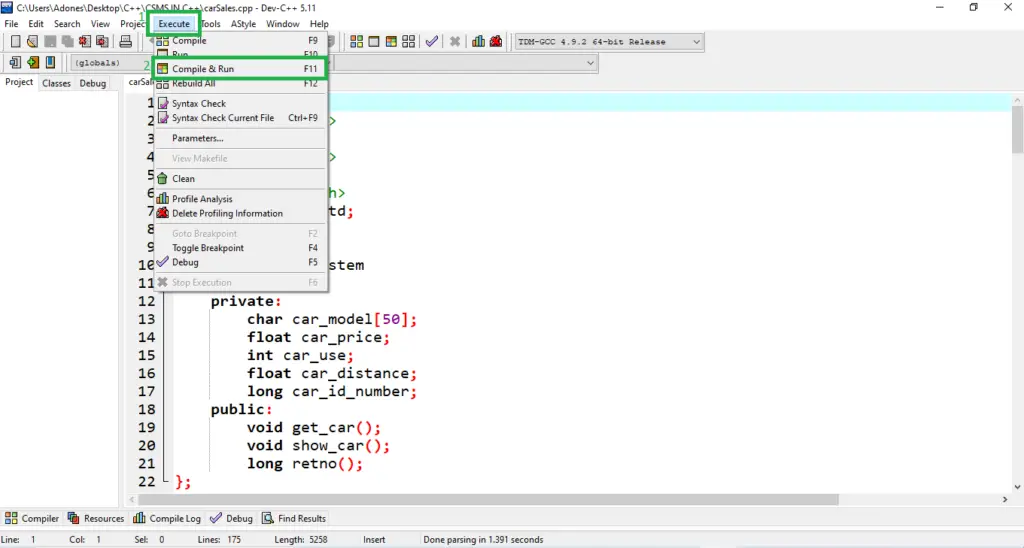1024x548 pixels.
Task: Open the Compiler bottom tab
Action: pos(32,518)
